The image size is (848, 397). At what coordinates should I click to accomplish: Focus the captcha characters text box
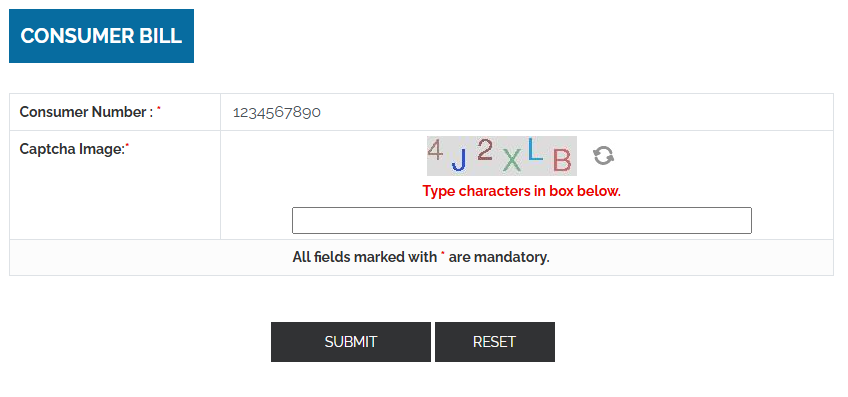(x=522, y=220)
